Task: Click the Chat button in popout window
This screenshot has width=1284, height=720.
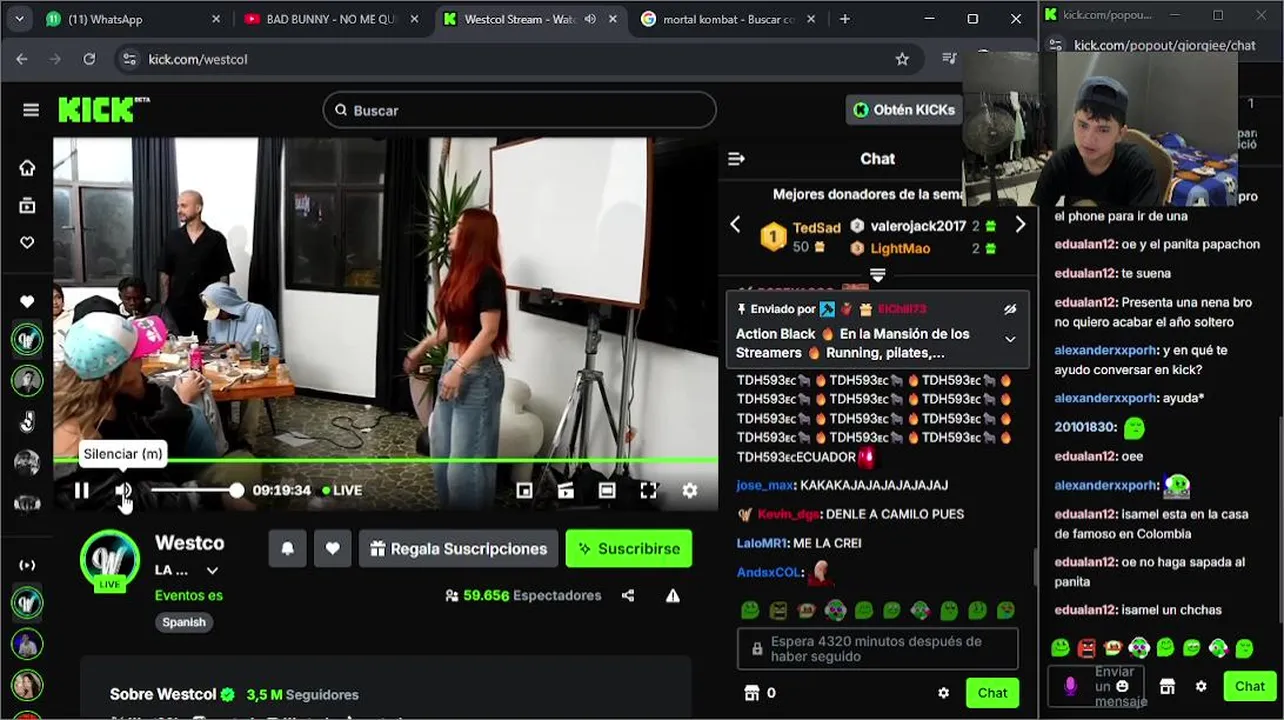Action: pos(1249,686)
